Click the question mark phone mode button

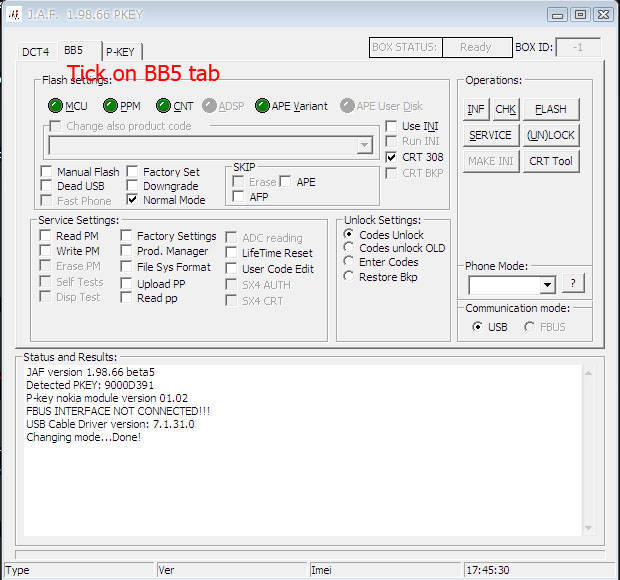(x=573, y=283)
